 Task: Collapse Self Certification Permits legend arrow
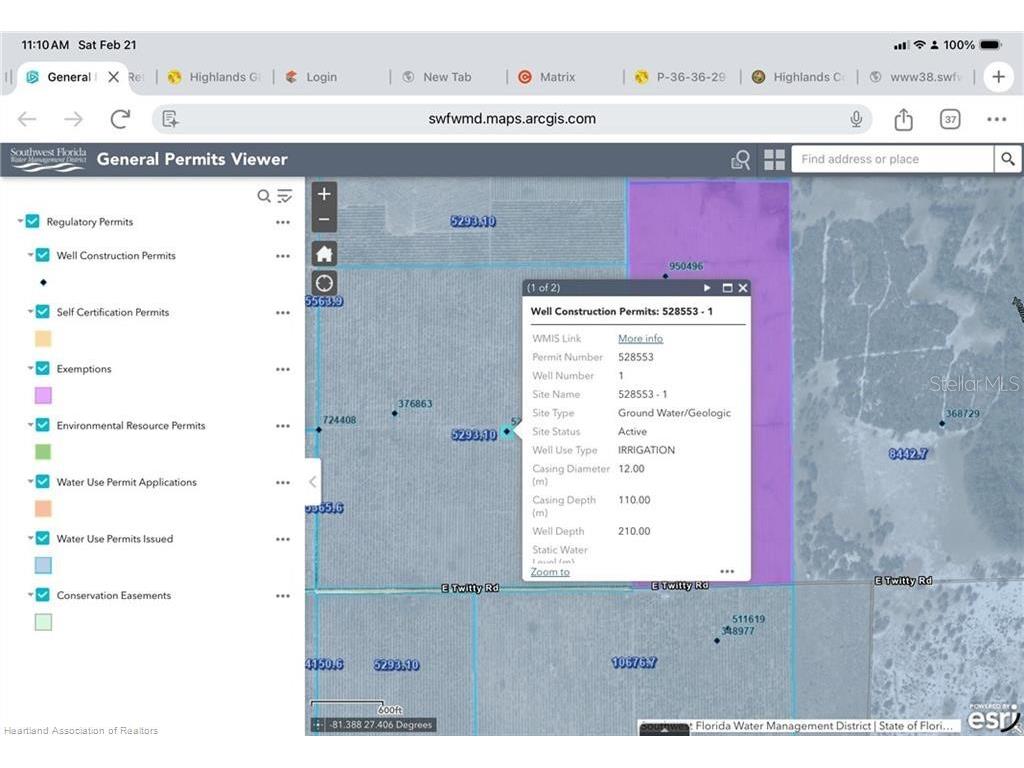30,312
